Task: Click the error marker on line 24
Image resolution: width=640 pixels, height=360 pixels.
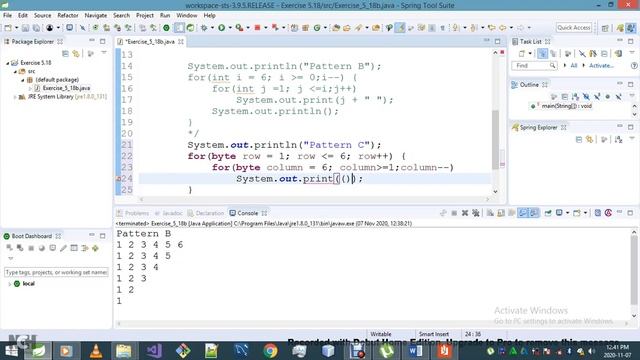Action: click(118, 179)
